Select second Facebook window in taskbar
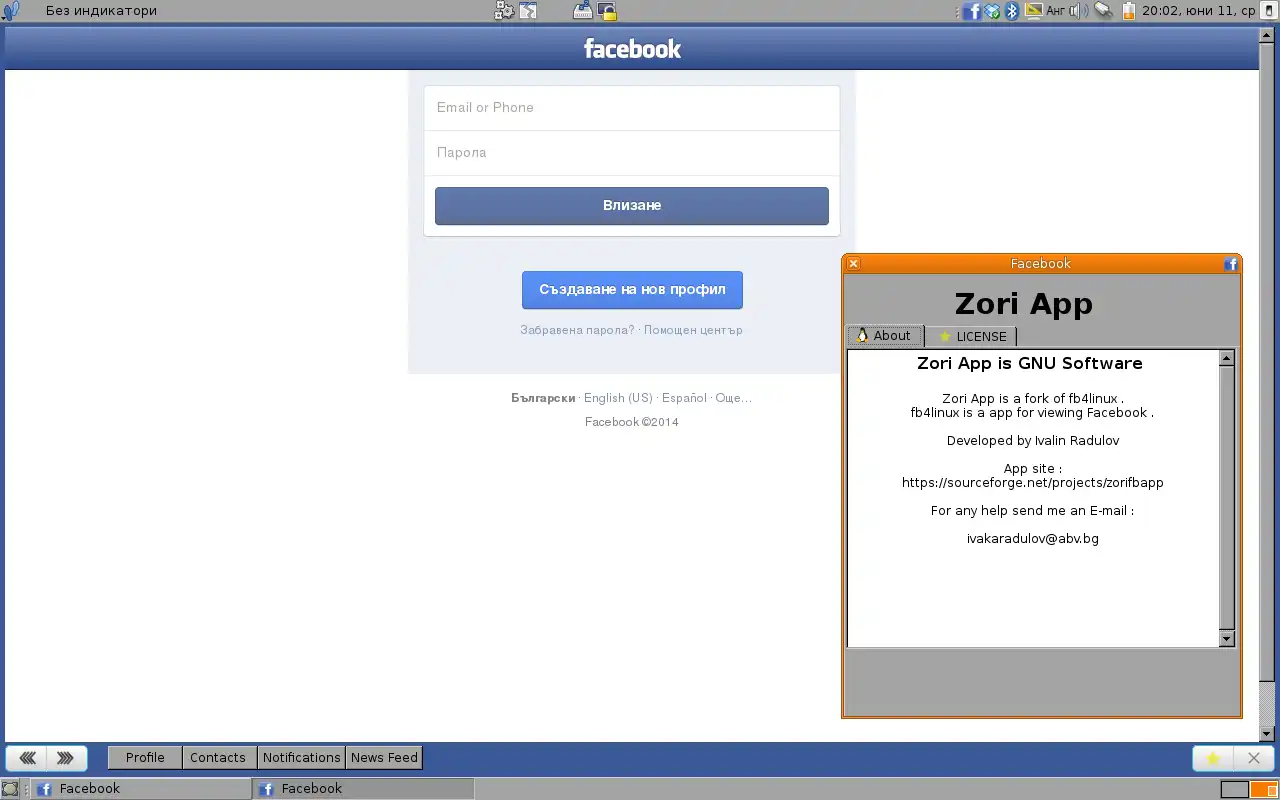Viewport: 1280px width, 800px height. [362, 789]
